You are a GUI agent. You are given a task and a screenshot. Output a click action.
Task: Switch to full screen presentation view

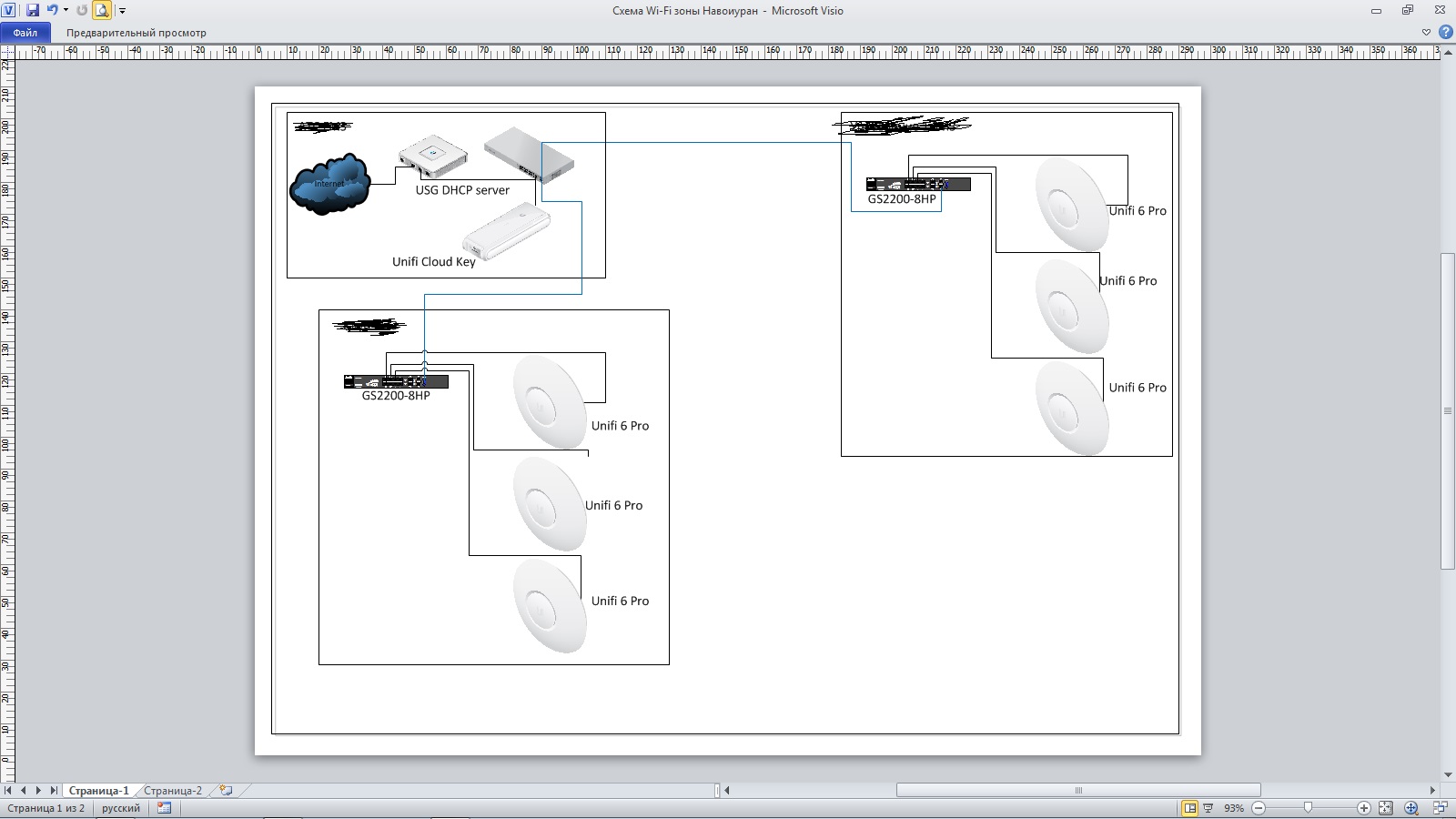[1208, 808]
